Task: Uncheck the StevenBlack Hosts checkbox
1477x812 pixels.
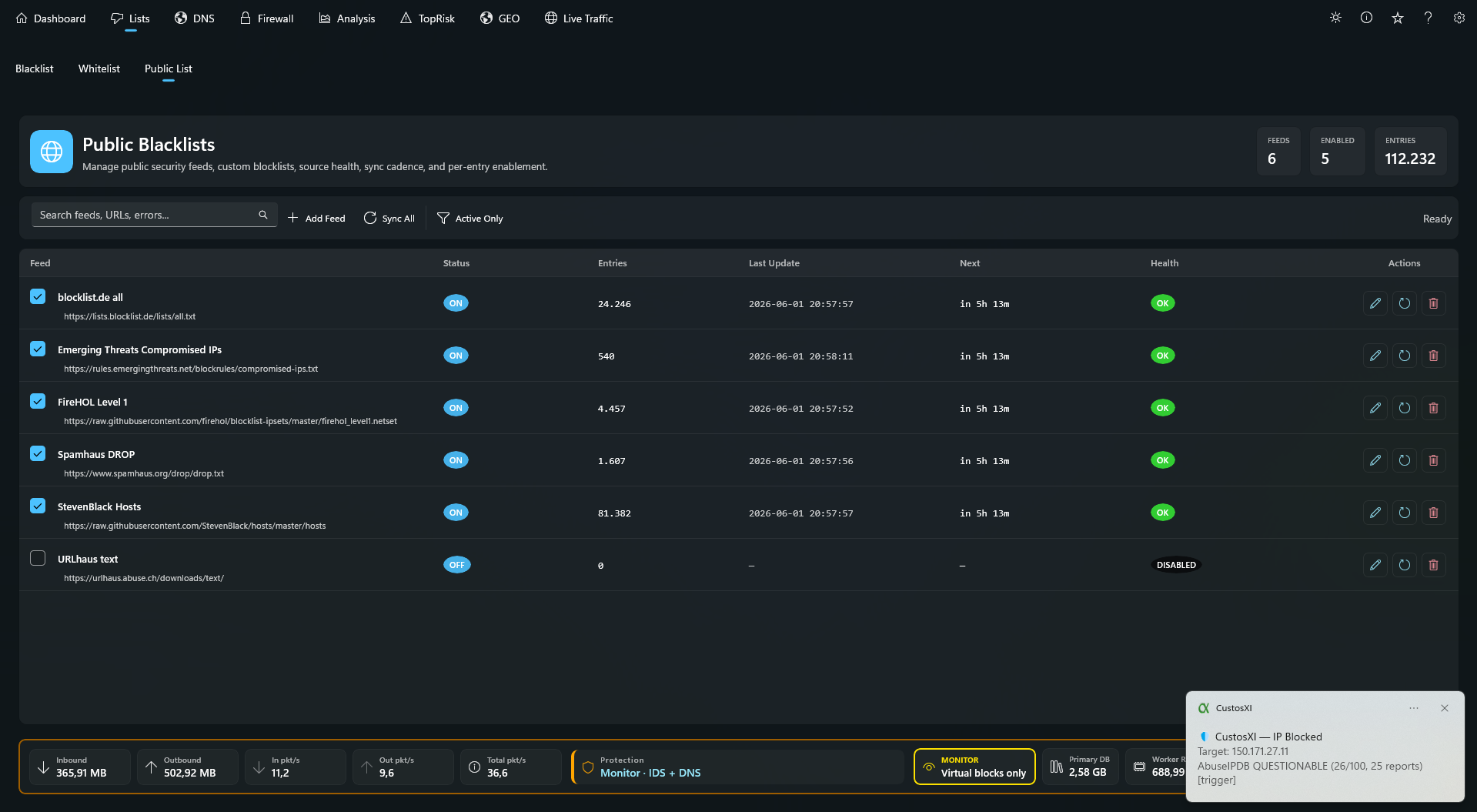Action: [38, 506]
